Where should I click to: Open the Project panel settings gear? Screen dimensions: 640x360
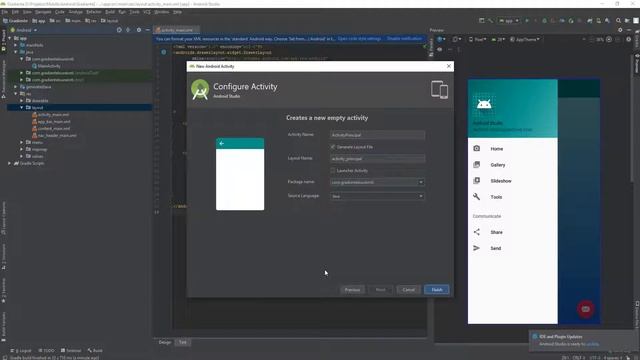click(139, 30)
